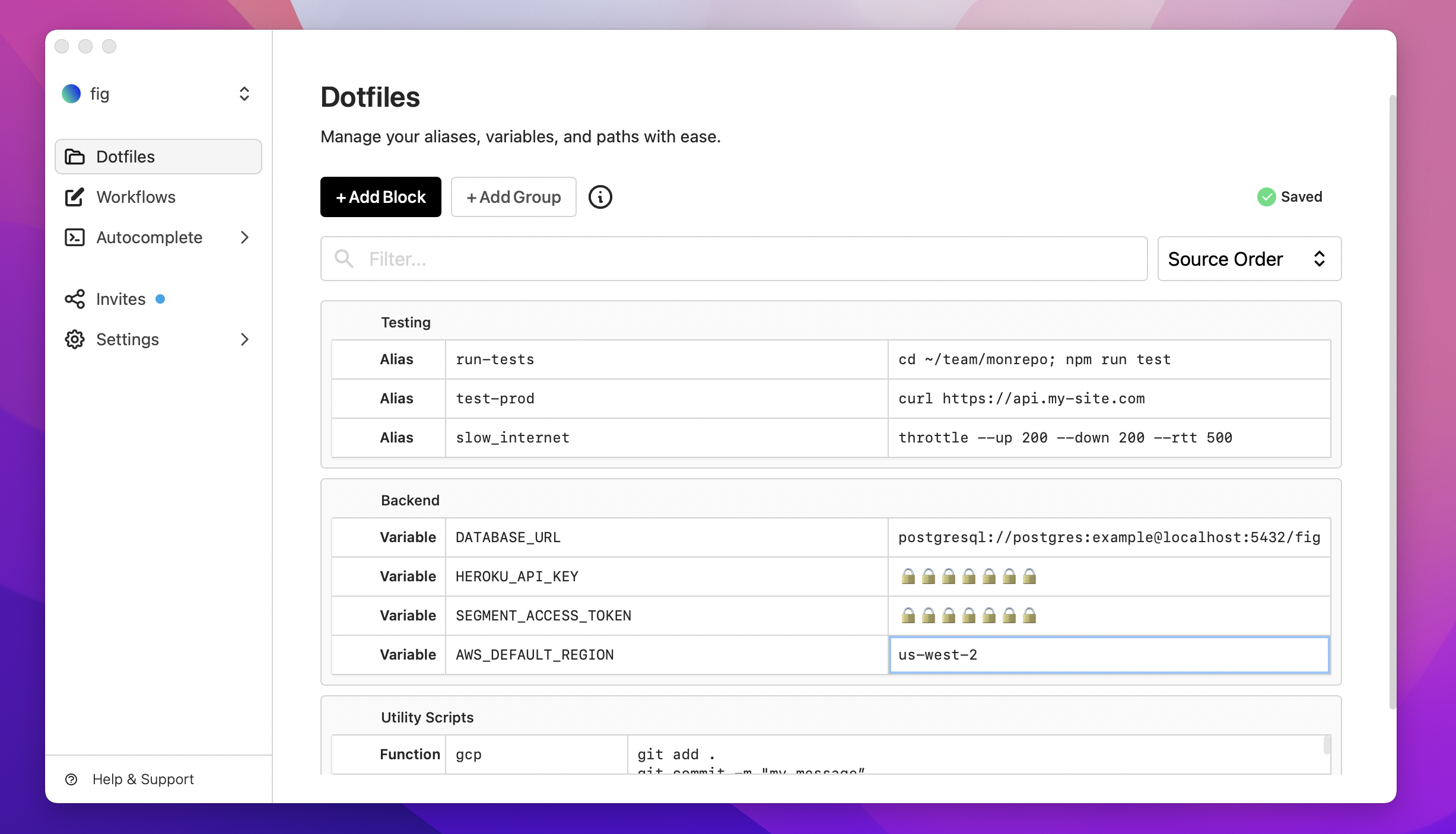
Task: Click the Dotfiles folder icon in sidebar
Action: coord(75,157)
